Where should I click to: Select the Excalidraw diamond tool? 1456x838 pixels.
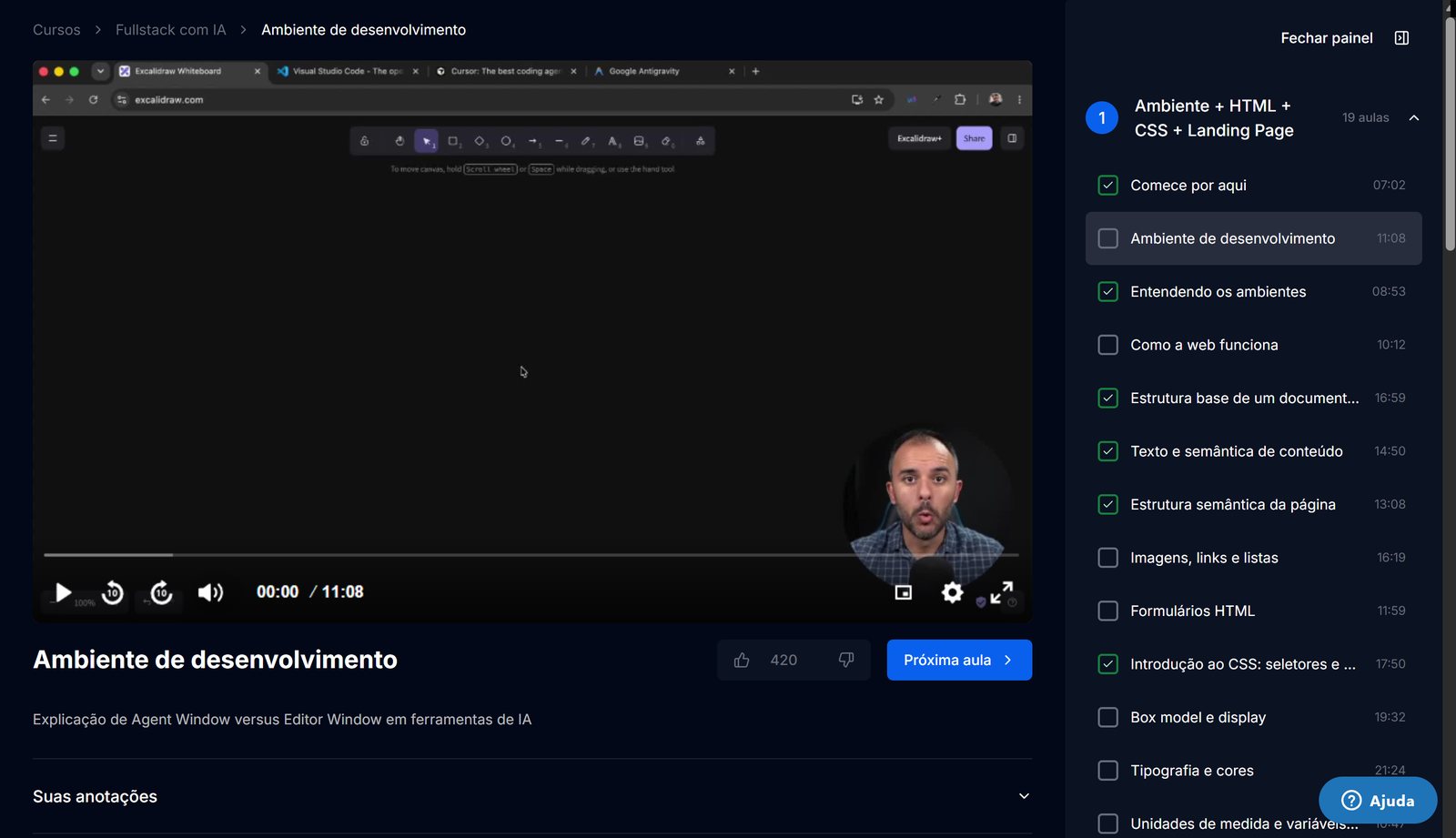tap(480, 141)
